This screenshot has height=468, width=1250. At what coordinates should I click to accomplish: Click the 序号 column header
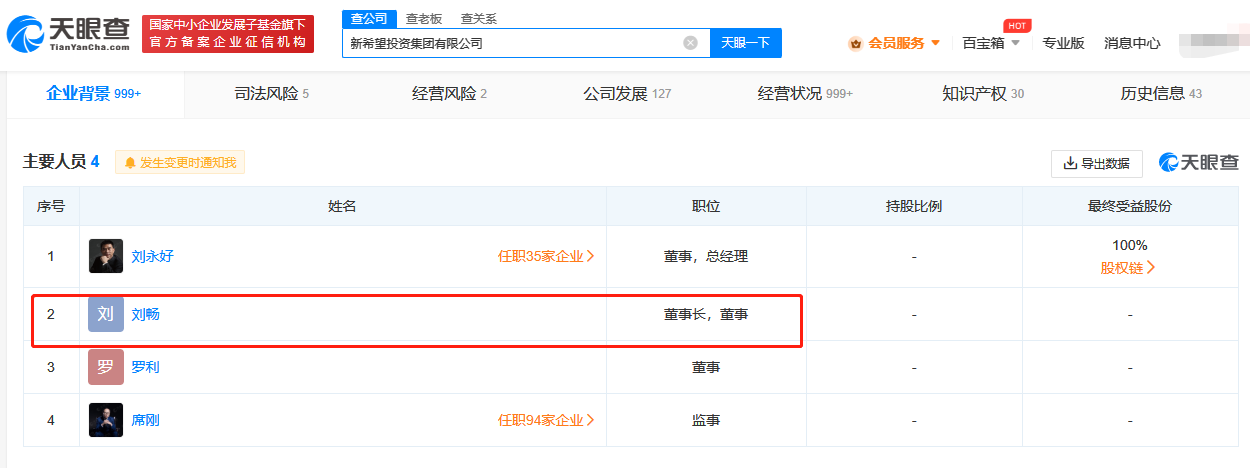(51, 206)
